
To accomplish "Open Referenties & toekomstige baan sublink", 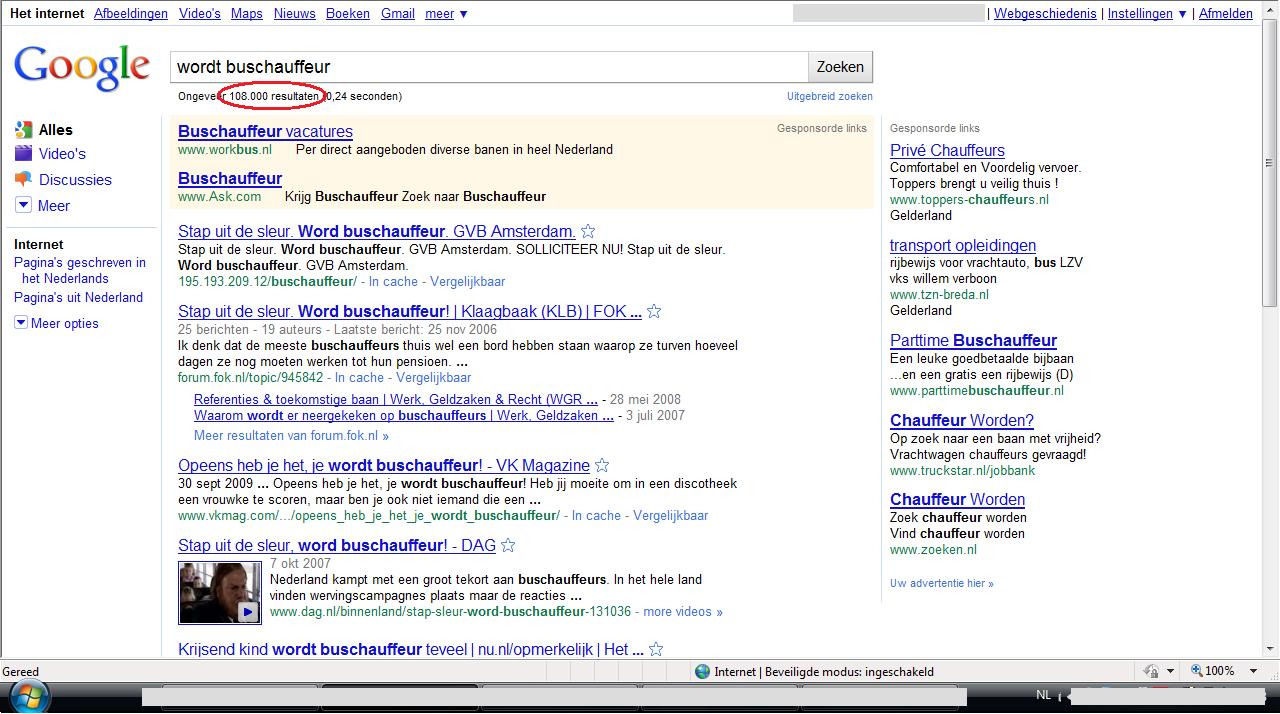I will pyautogui.click(x=396, y=399).
